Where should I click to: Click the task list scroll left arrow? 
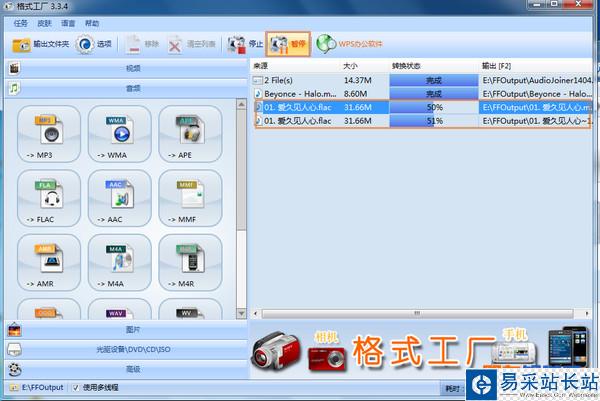(256, 313)
